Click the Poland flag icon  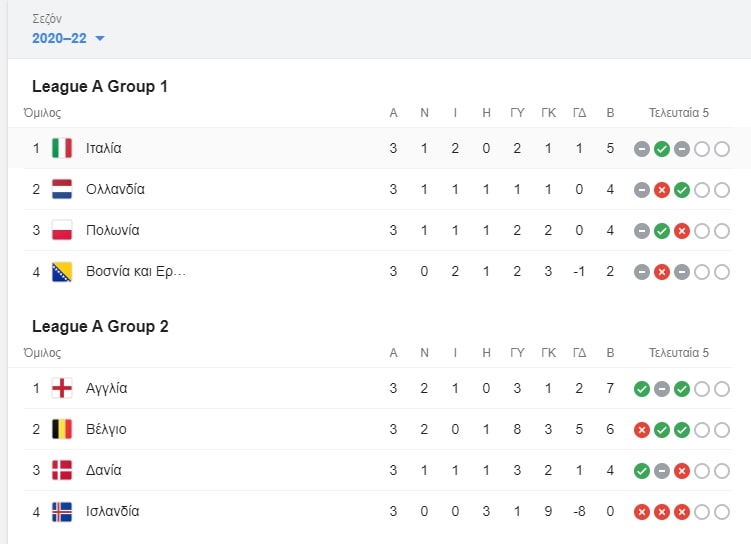coord(62,230)
